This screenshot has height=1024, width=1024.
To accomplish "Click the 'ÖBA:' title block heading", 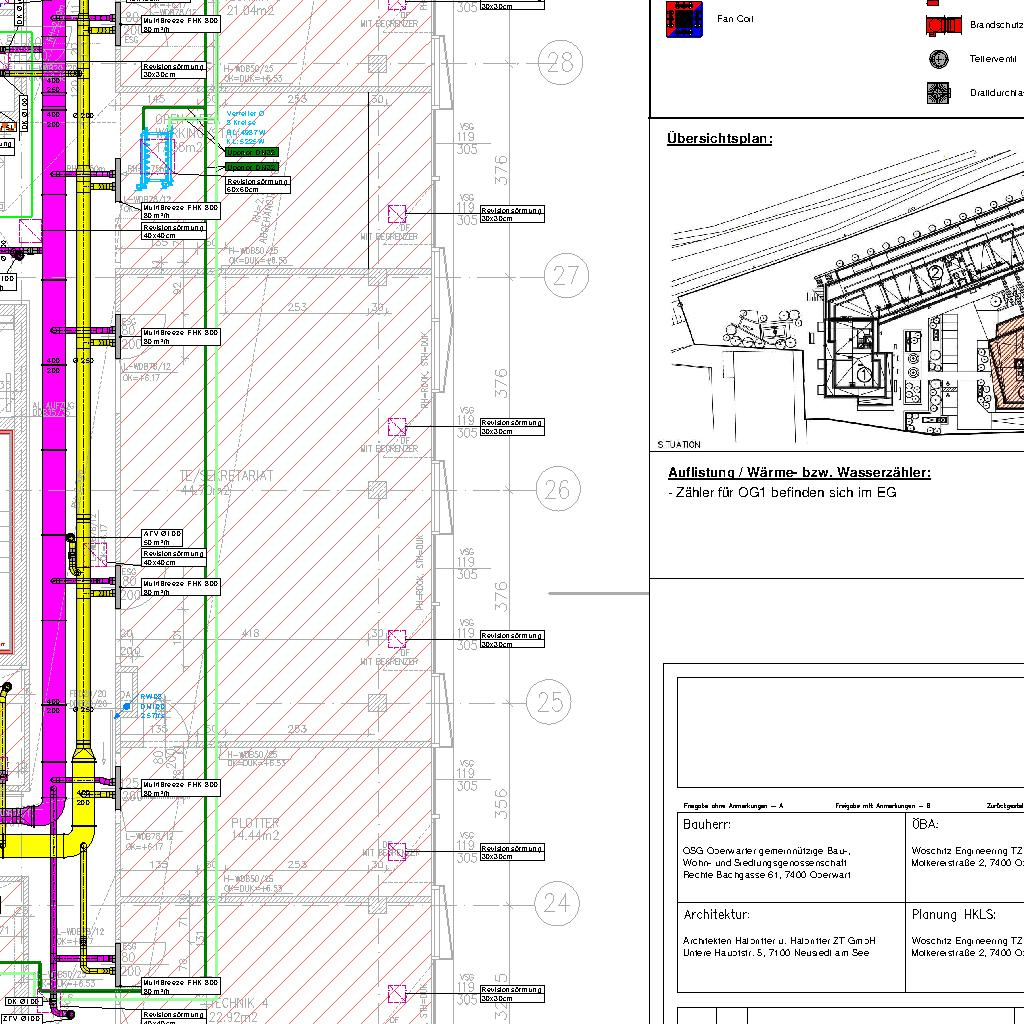I will coord(925,824).
